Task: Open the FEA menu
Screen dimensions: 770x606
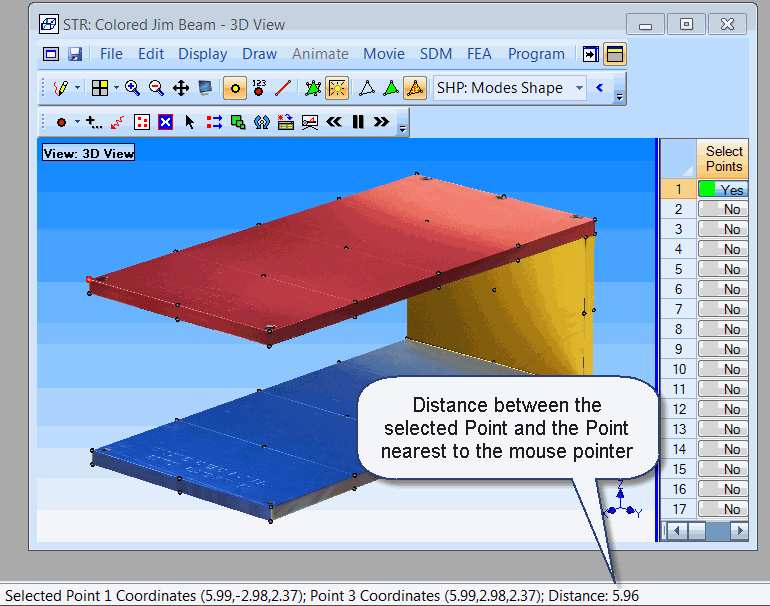Action: pyautogui.click(x=479, y=54)
